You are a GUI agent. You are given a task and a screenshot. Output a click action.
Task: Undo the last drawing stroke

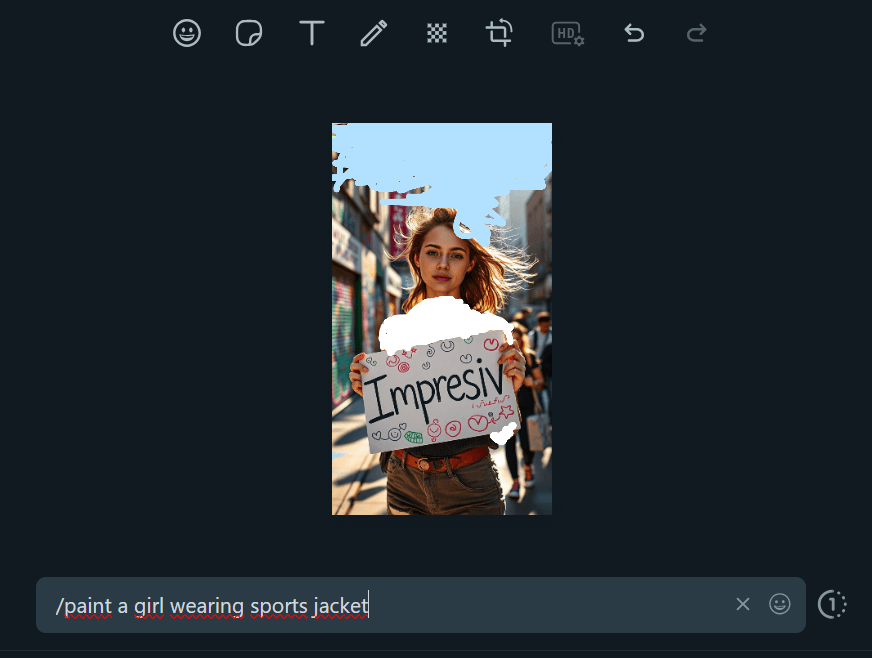(634, 33)
